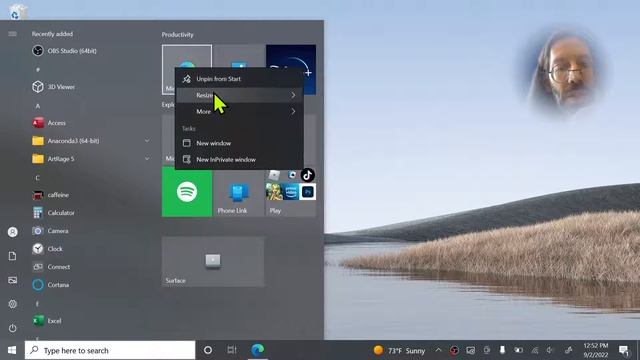Expand the Resize submenu arrow
640x360 pixels.
293,95
